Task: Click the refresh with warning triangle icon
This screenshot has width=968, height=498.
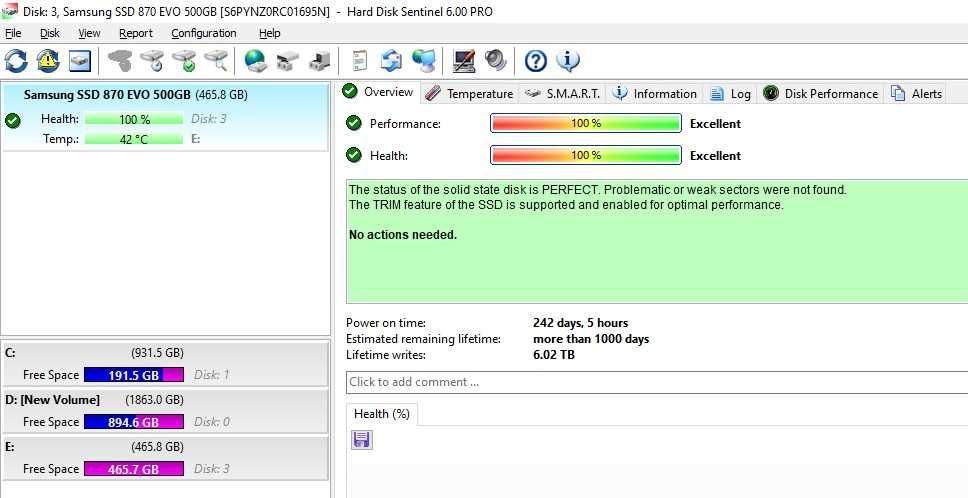Action: [48, 60]
